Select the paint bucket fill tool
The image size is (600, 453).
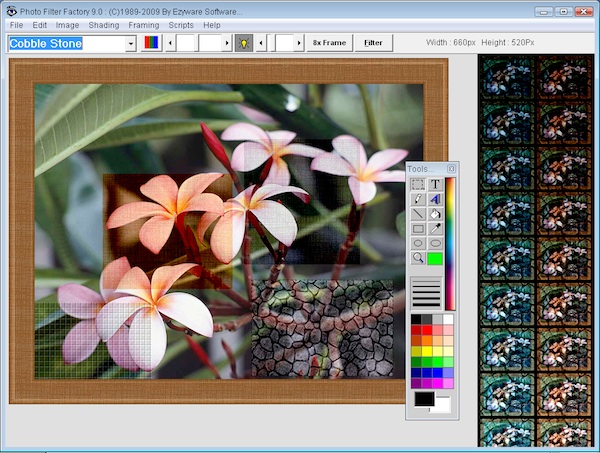(435, 213)
